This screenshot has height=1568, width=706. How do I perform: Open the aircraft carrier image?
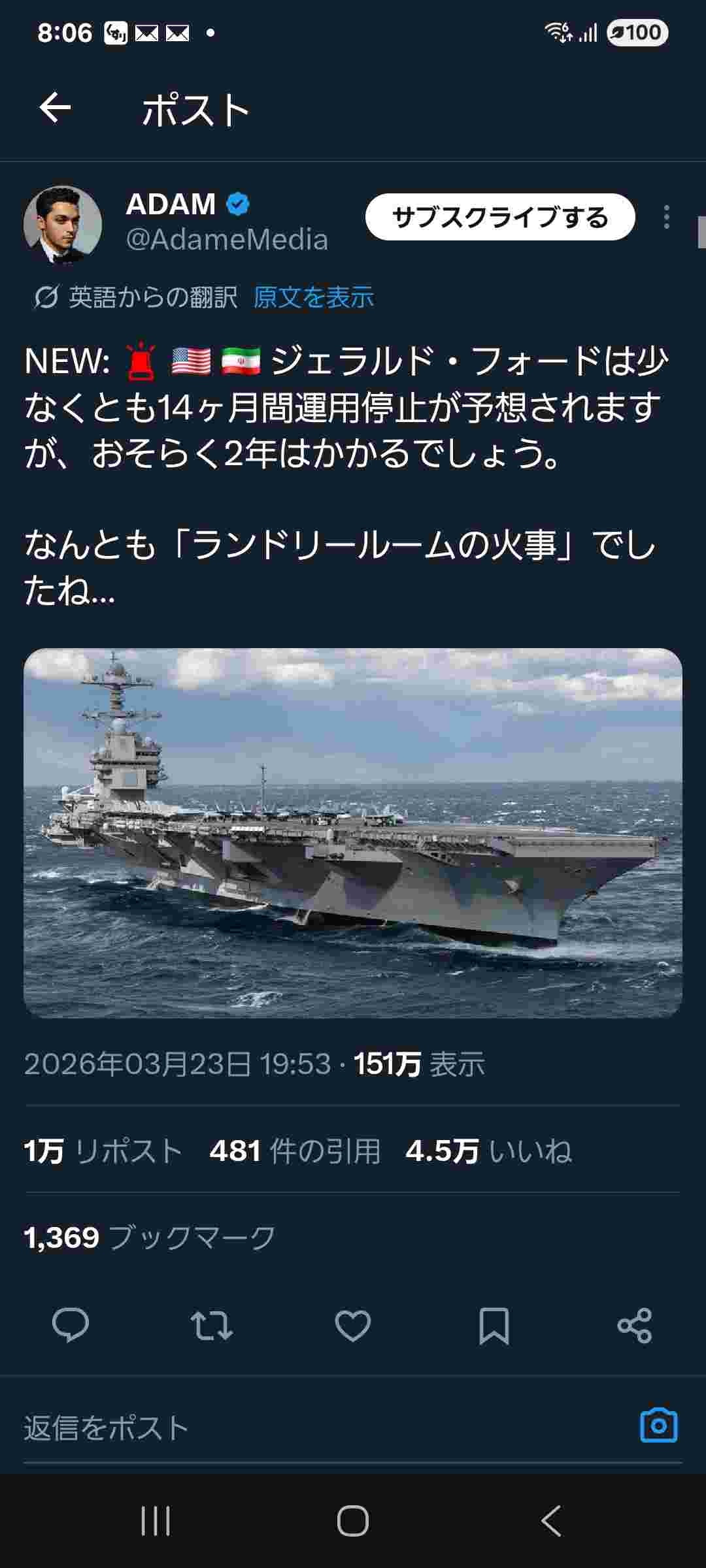point(353,833)
